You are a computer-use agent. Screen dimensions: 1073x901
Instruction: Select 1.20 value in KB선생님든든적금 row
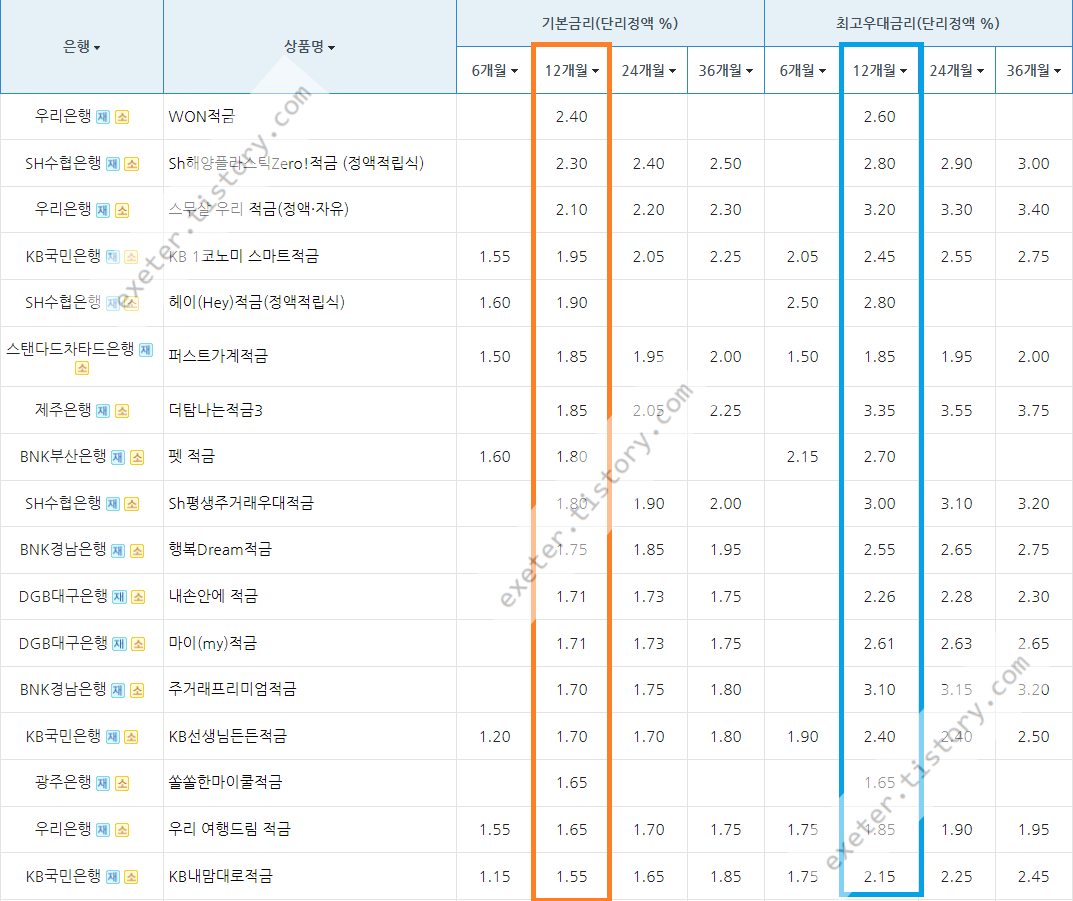click(495, 737)
